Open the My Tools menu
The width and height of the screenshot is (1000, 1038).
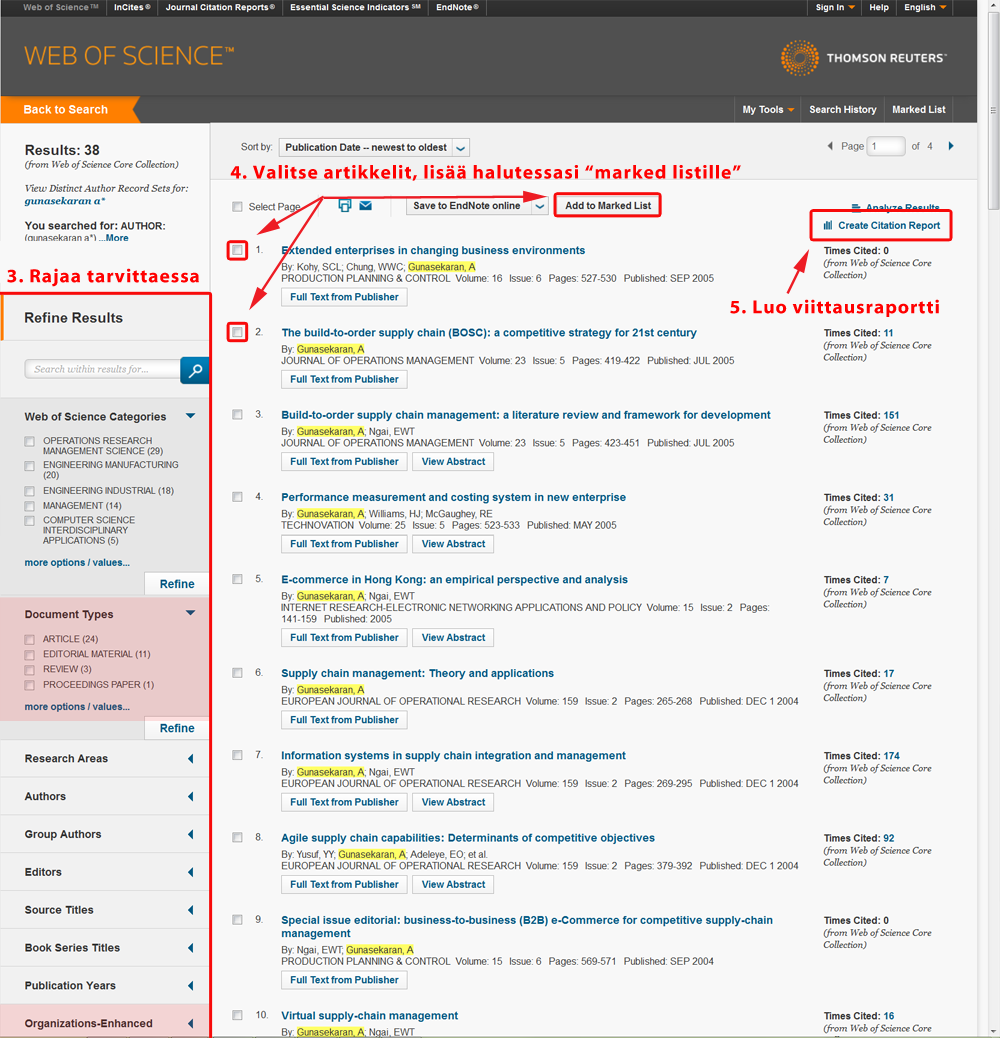click(768, 109)
